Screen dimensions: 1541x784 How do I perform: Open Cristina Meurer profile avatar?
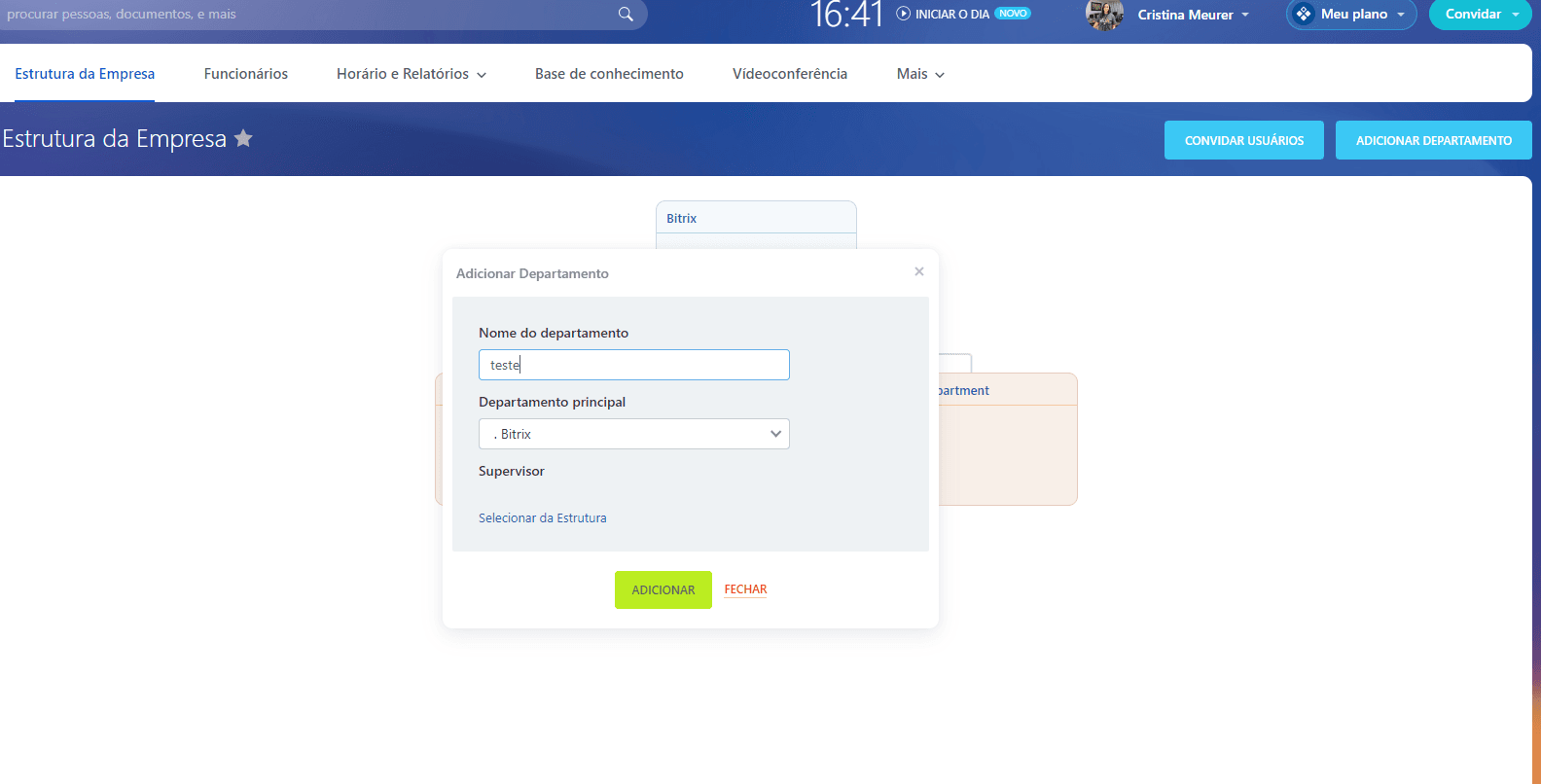(x=1104, y=15)
